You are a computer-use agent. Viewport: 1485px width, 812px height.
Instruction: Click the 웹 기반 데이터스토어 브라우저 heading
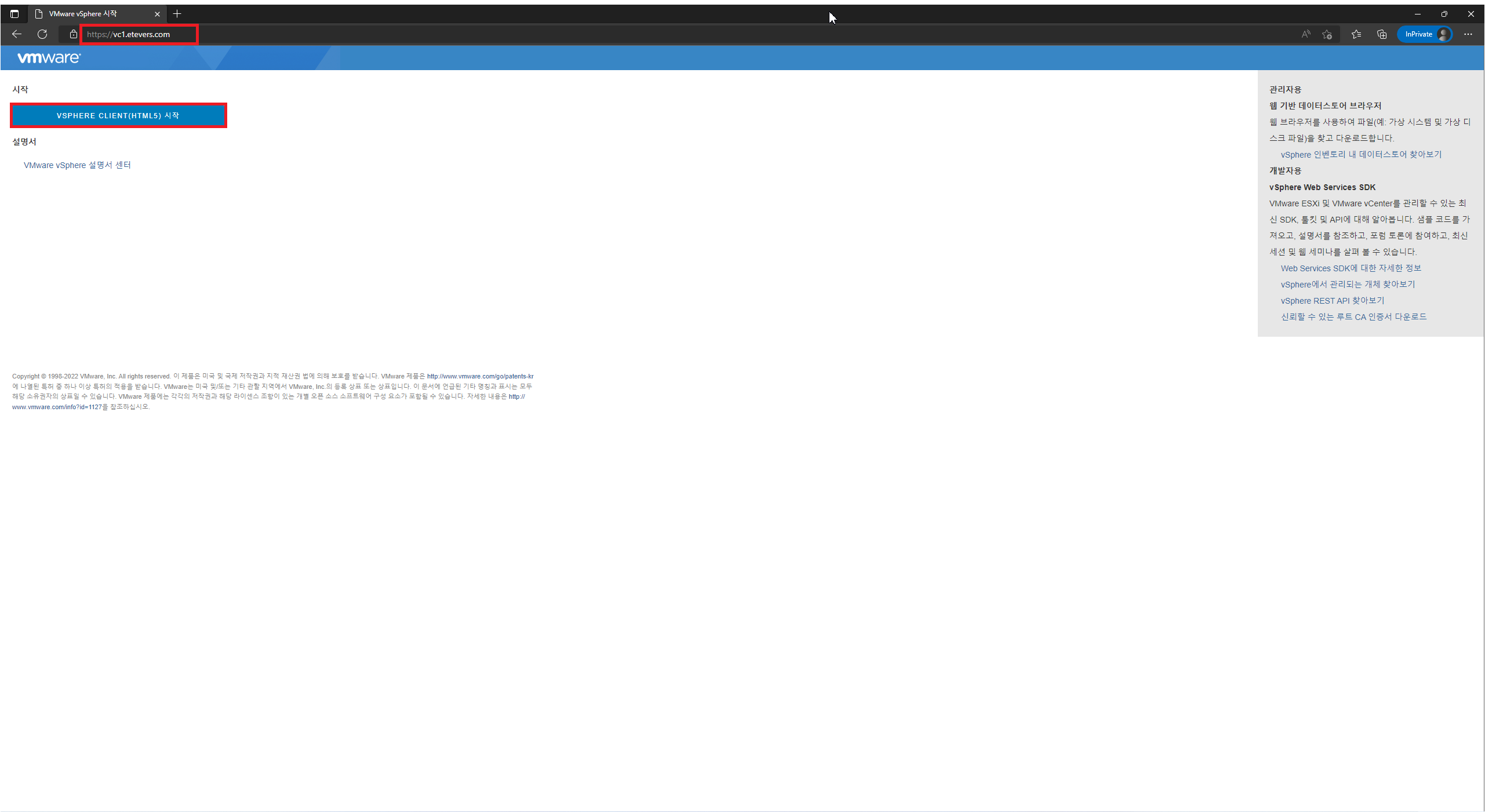[x=1326, y=106]
